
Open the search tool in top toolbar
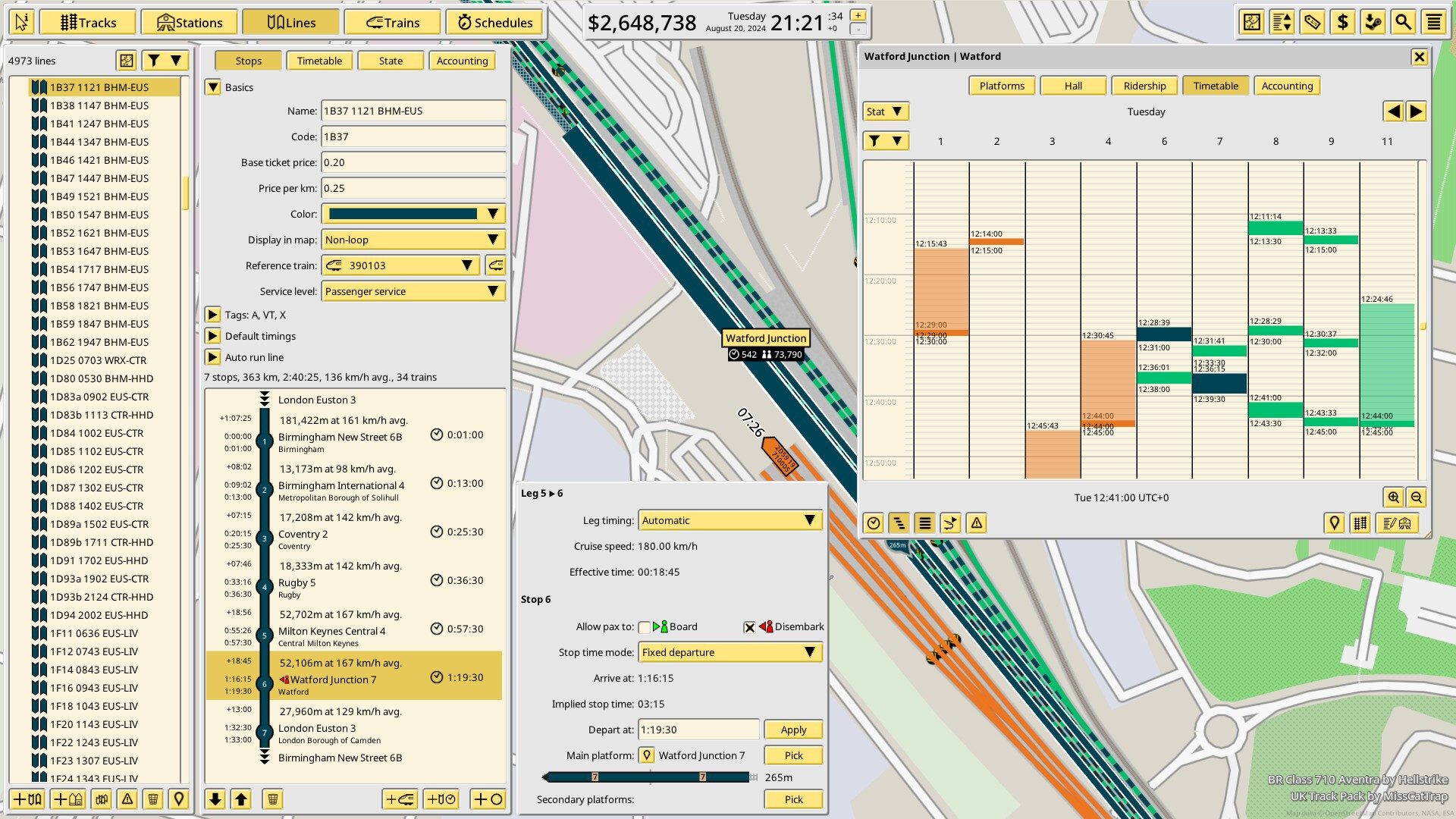1404,22
